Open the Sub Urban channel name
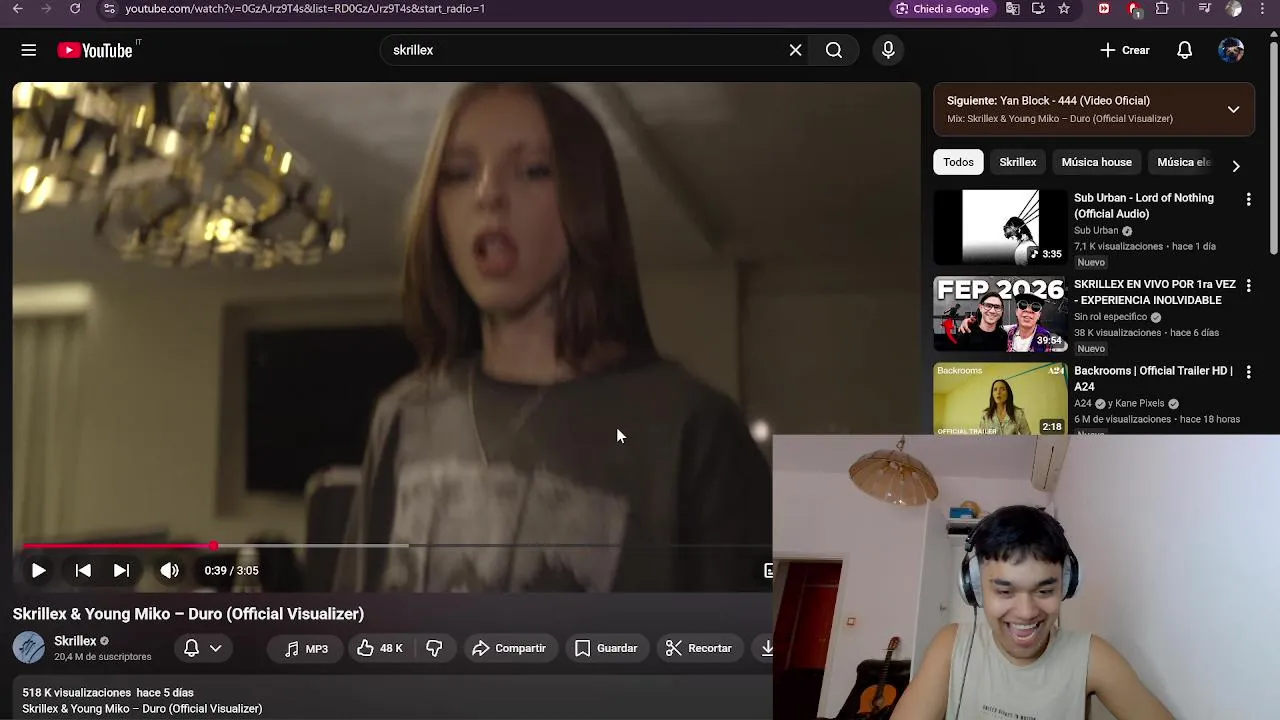The image size is (1280, 720). (x=1096, y=231)
